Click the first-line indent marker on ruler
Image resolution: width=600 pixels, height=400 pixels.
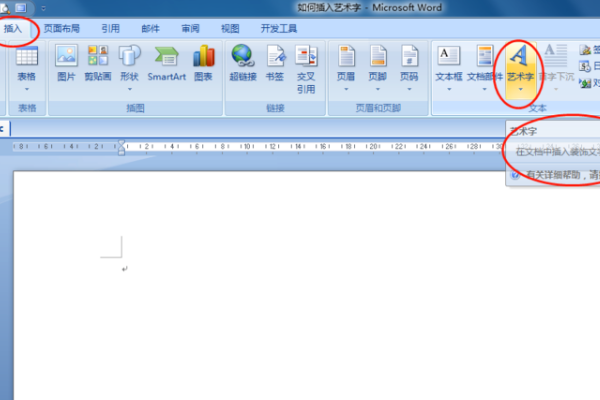(121, 143)
